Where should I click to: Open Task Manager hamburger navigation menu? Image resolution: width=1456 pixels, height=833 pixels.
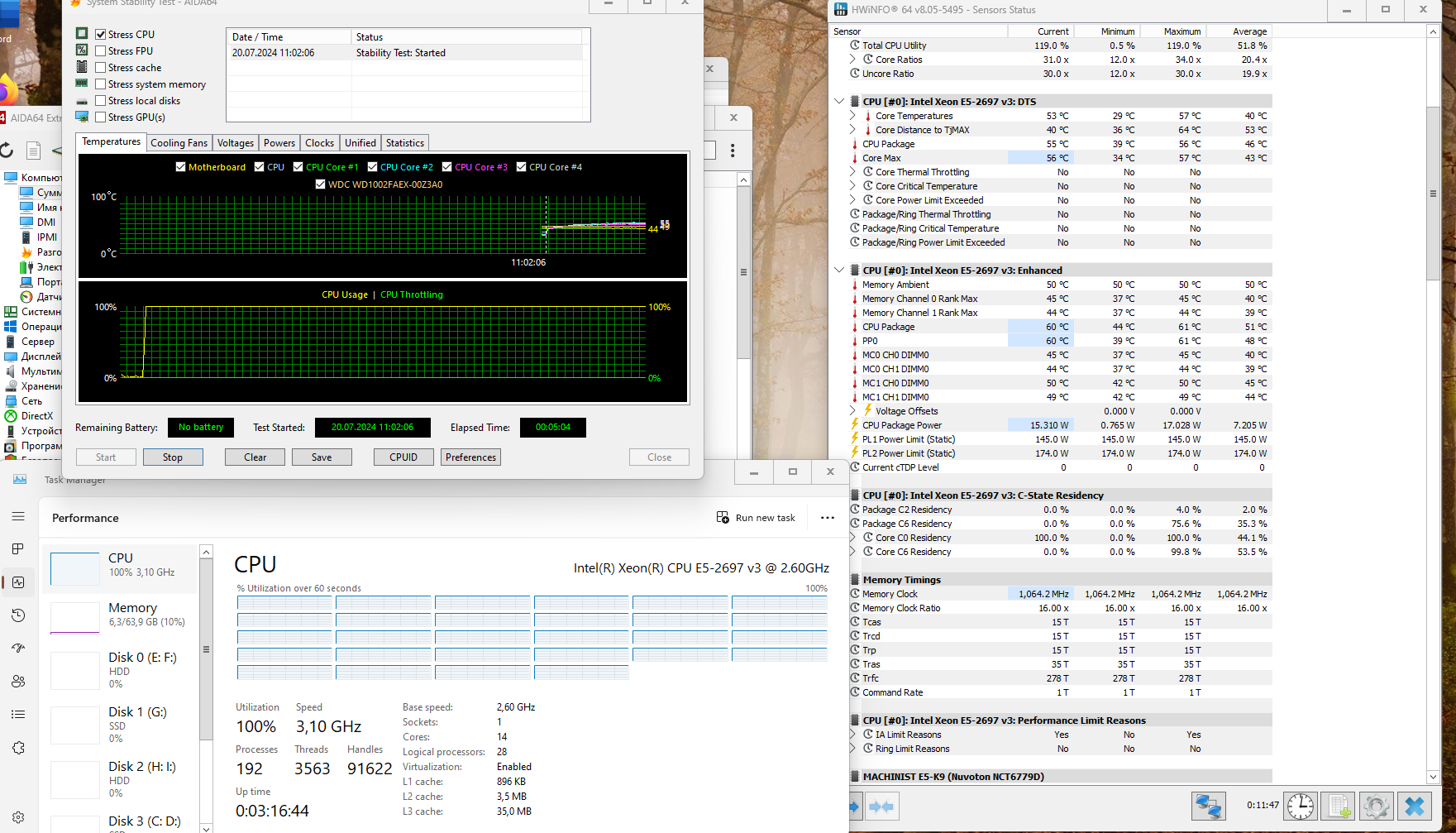[18, 516]
